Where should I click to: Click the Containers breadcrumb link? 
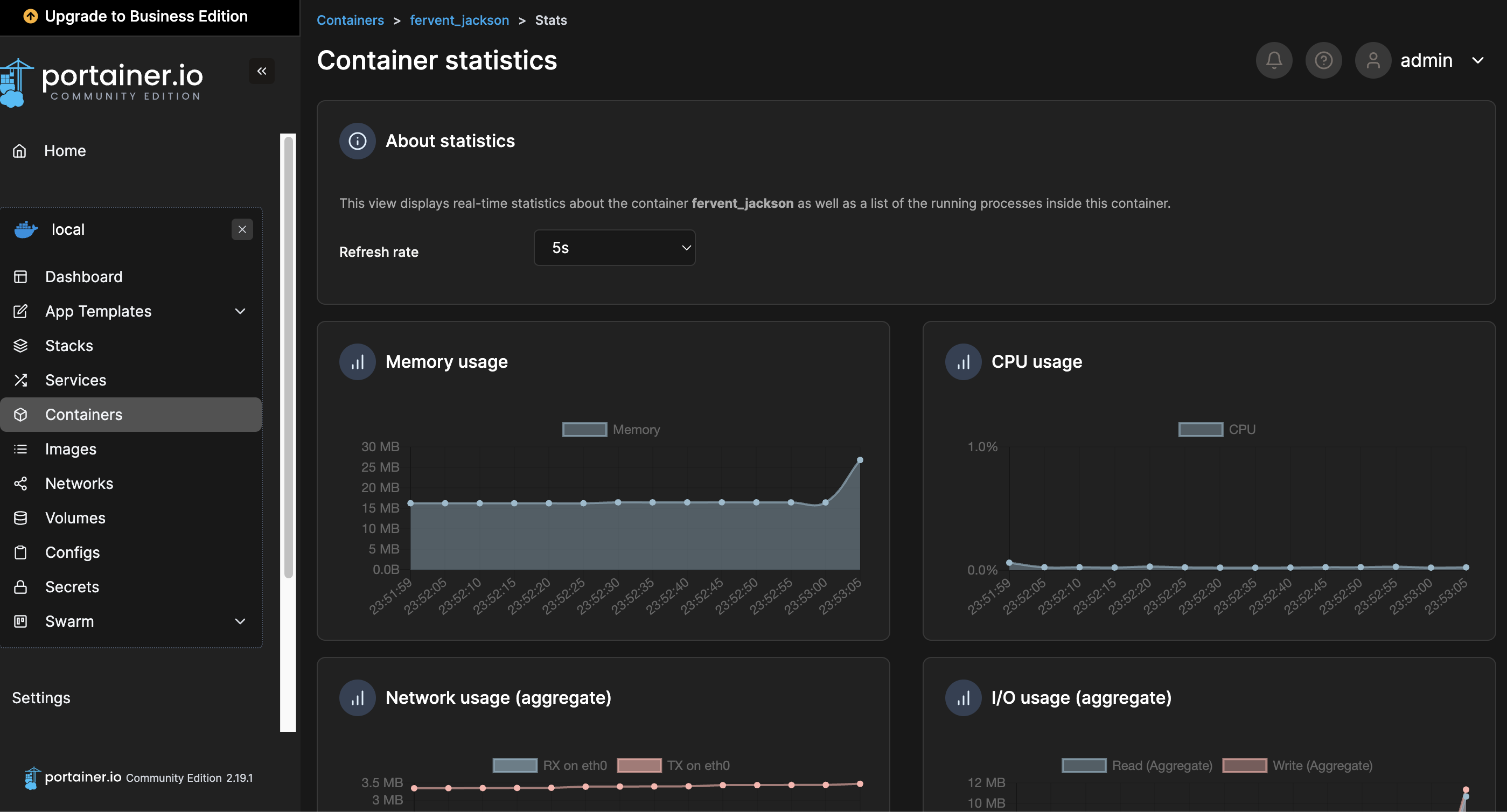(x=350, y=20)
